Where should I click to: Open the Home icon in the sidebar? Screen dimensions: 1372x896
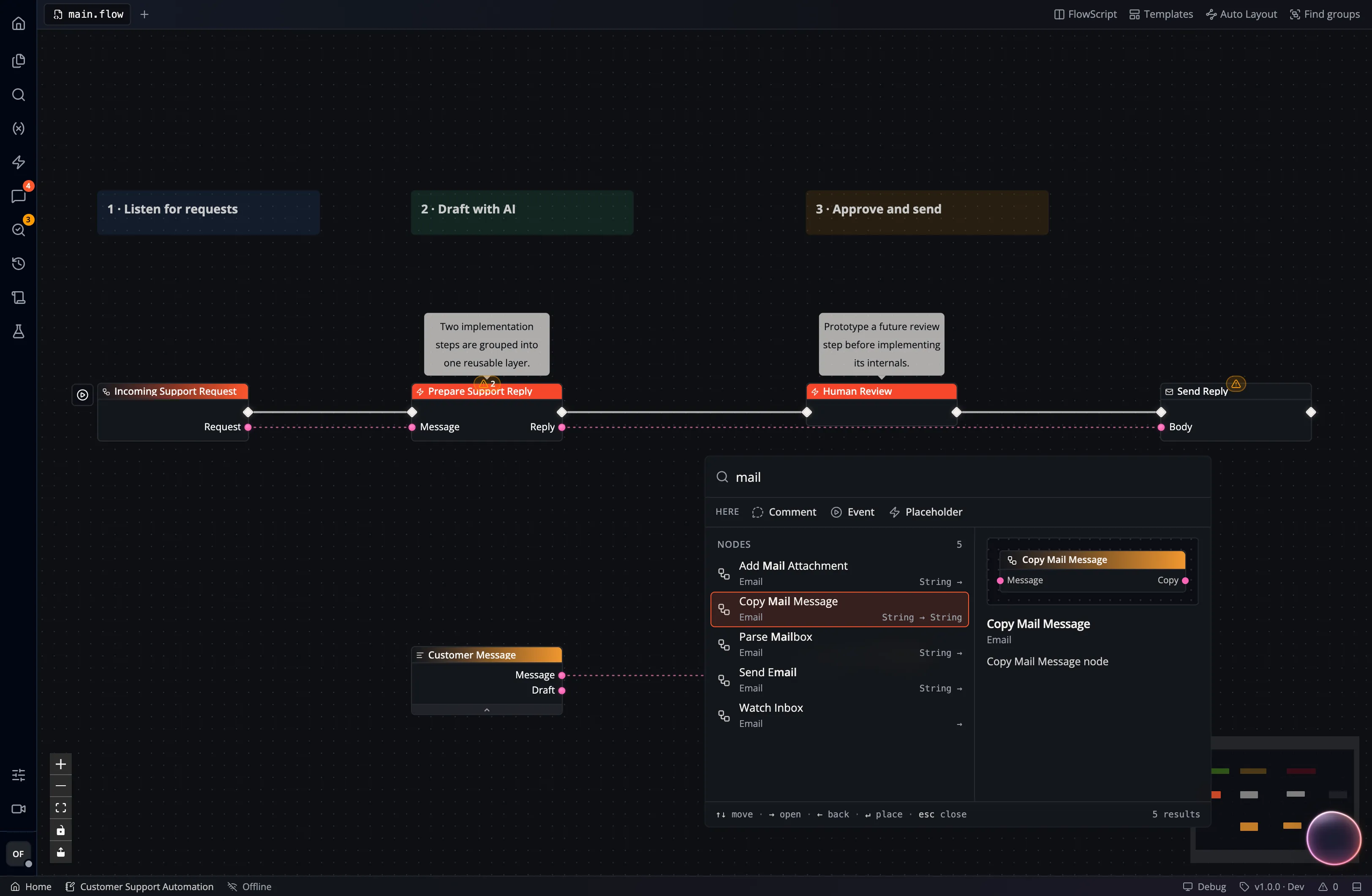pos(19,24)
